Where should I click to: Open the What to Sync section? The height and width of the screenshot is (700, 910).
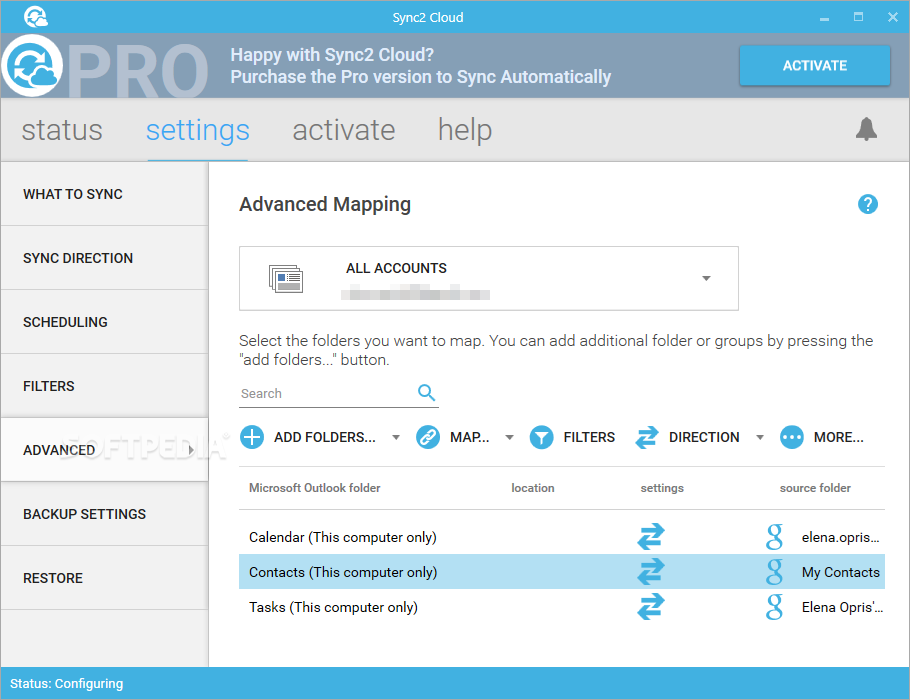click(x=104, y=194)
